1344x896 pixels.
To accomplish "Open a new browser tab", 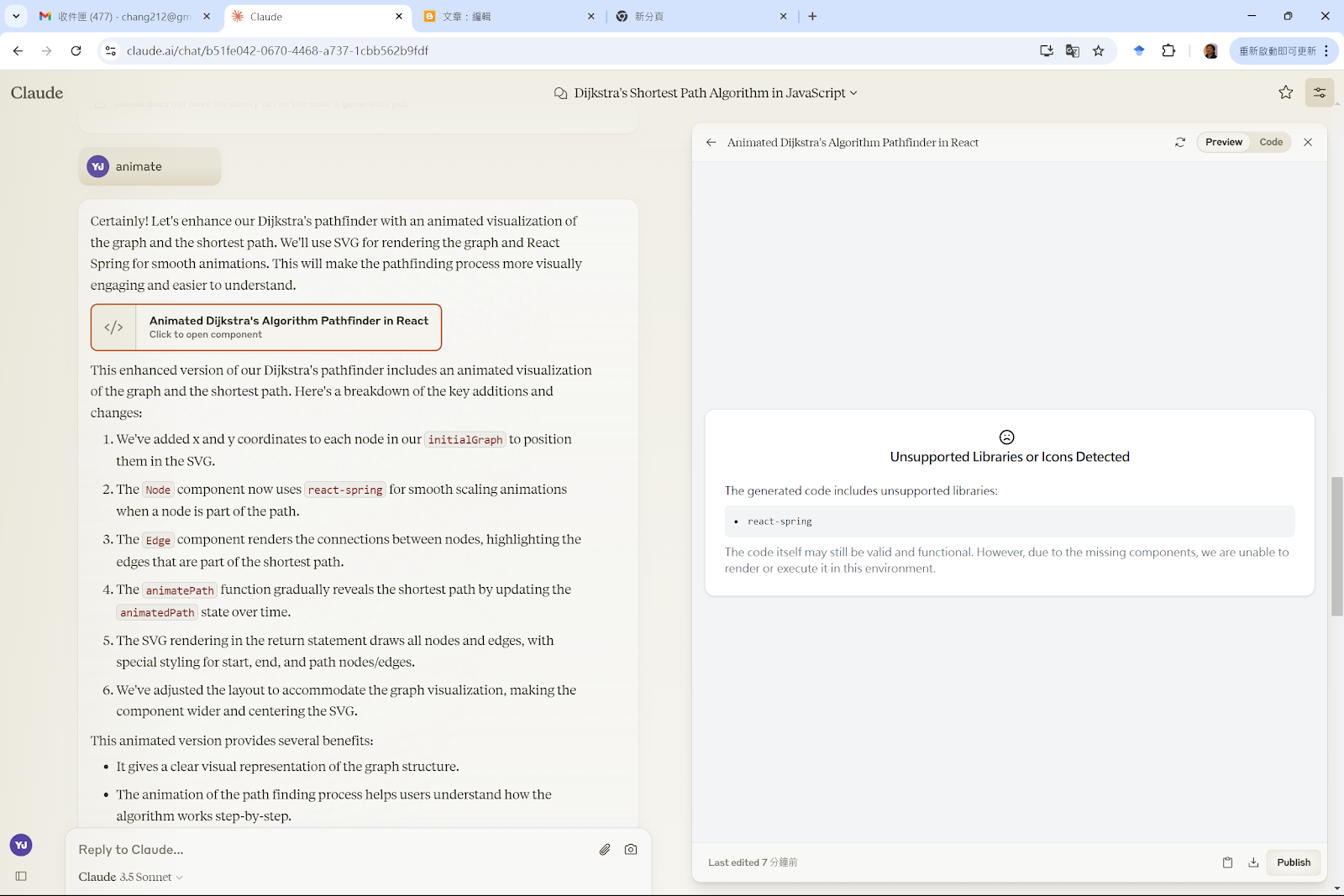I will (812, 16).
